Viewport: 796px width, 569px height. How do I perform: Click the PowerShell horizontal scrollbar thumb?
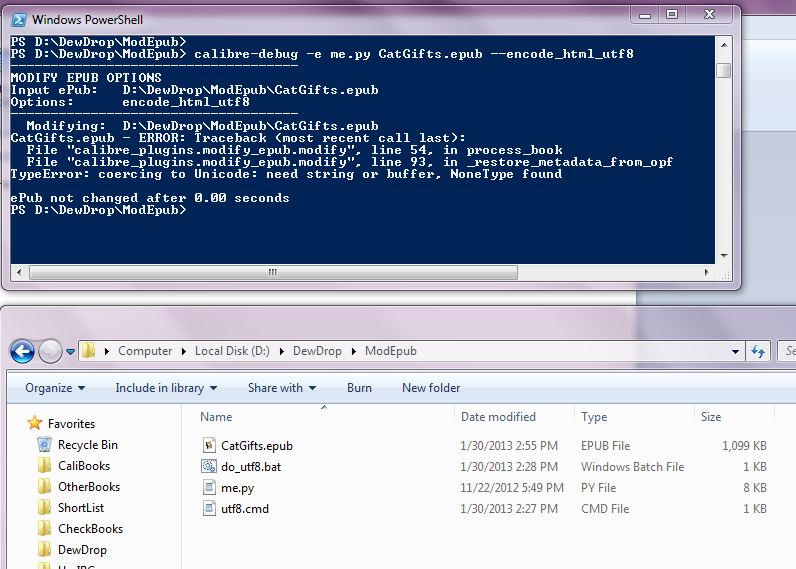[x=273, y=273]
